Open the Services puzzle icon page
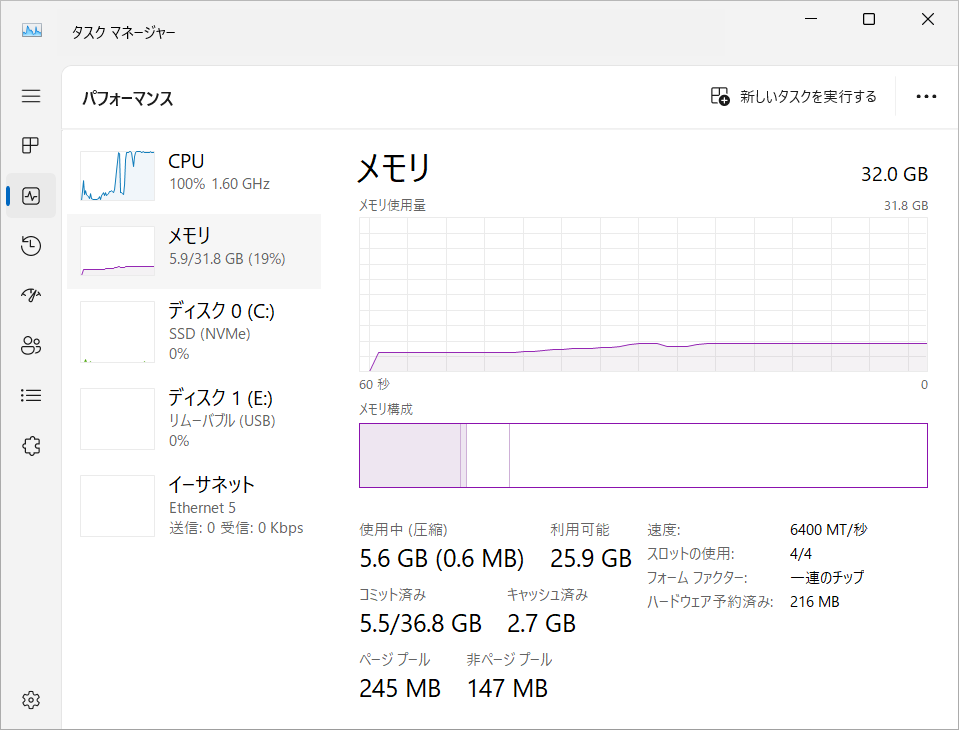 31,446
